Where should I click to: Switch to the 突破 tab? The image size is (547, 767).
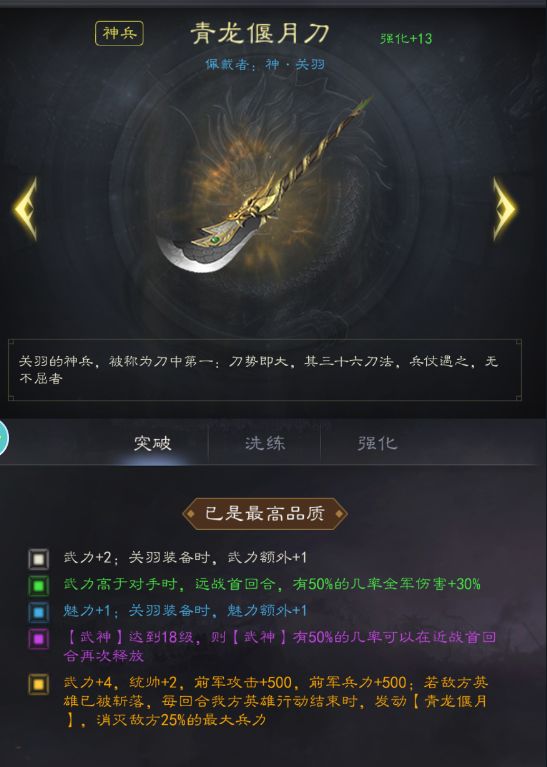point(153,443)
